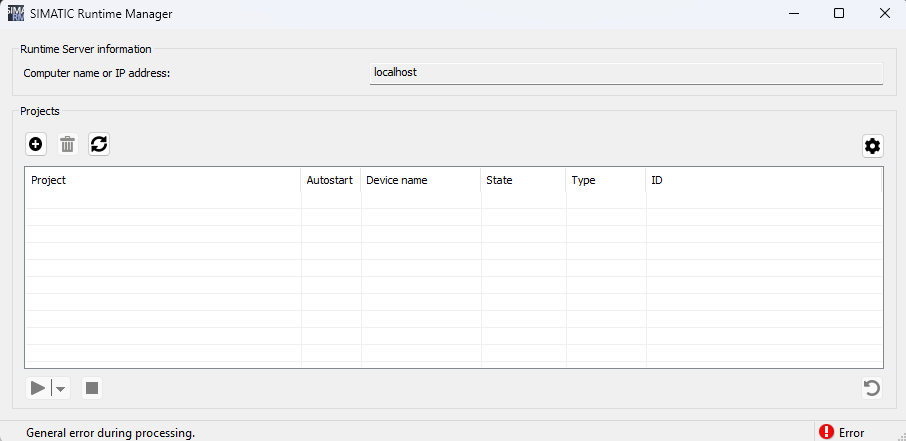906x441 pixels.
Task: Add a new project with plus icon
Action: (36, 145)
